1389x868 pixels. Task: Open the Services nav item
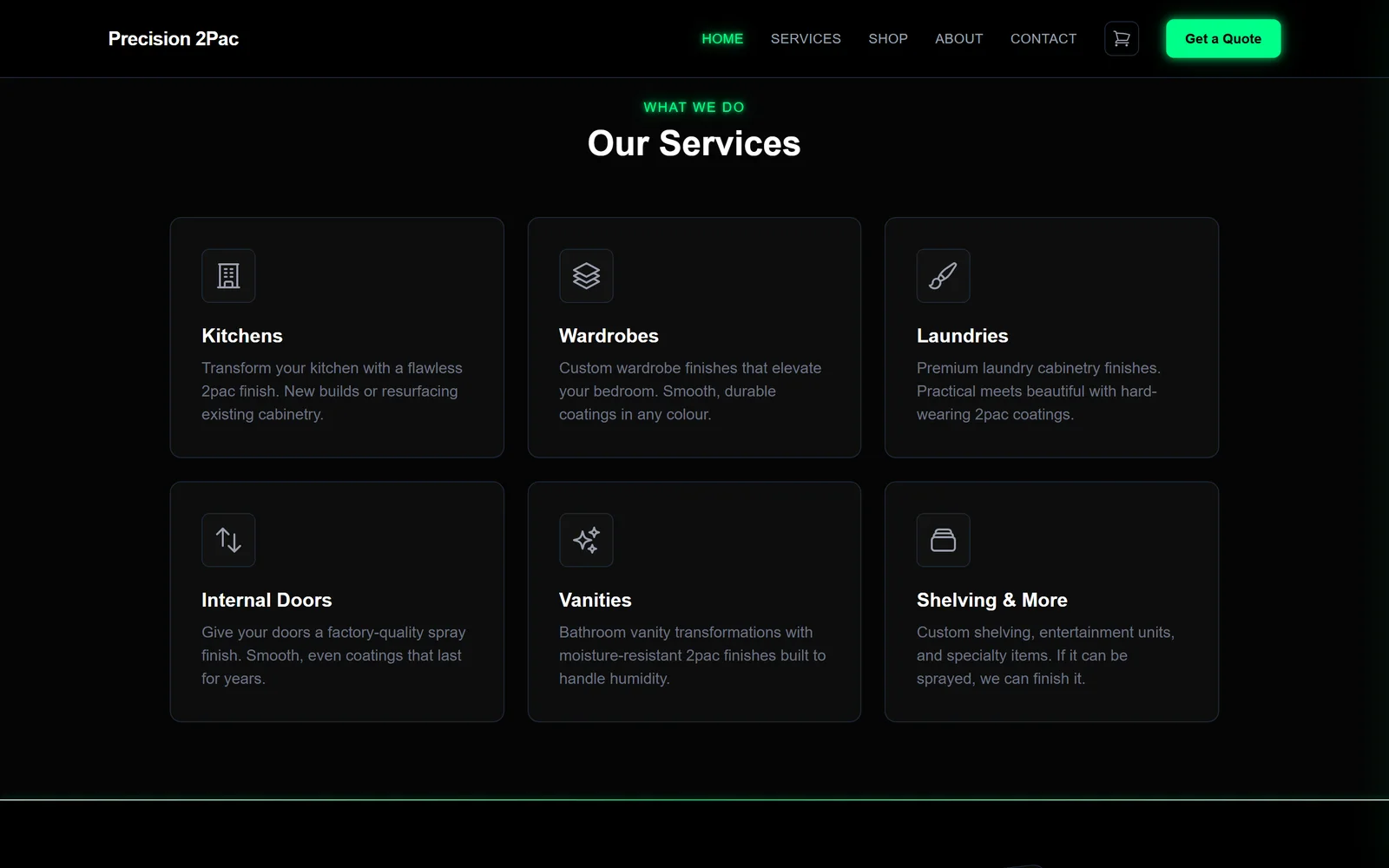click(x=806, y=39)
